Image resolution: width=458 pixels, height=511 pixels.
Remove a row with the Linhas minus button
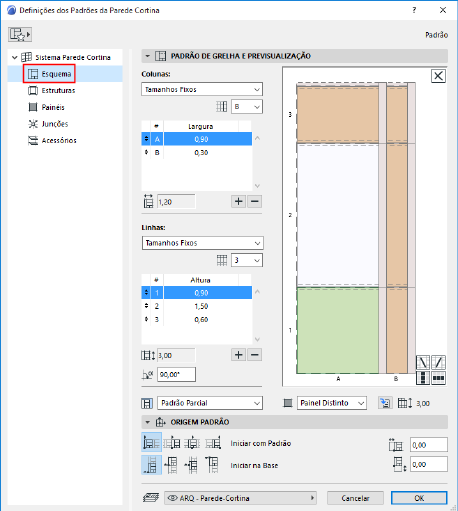[255, 355]
